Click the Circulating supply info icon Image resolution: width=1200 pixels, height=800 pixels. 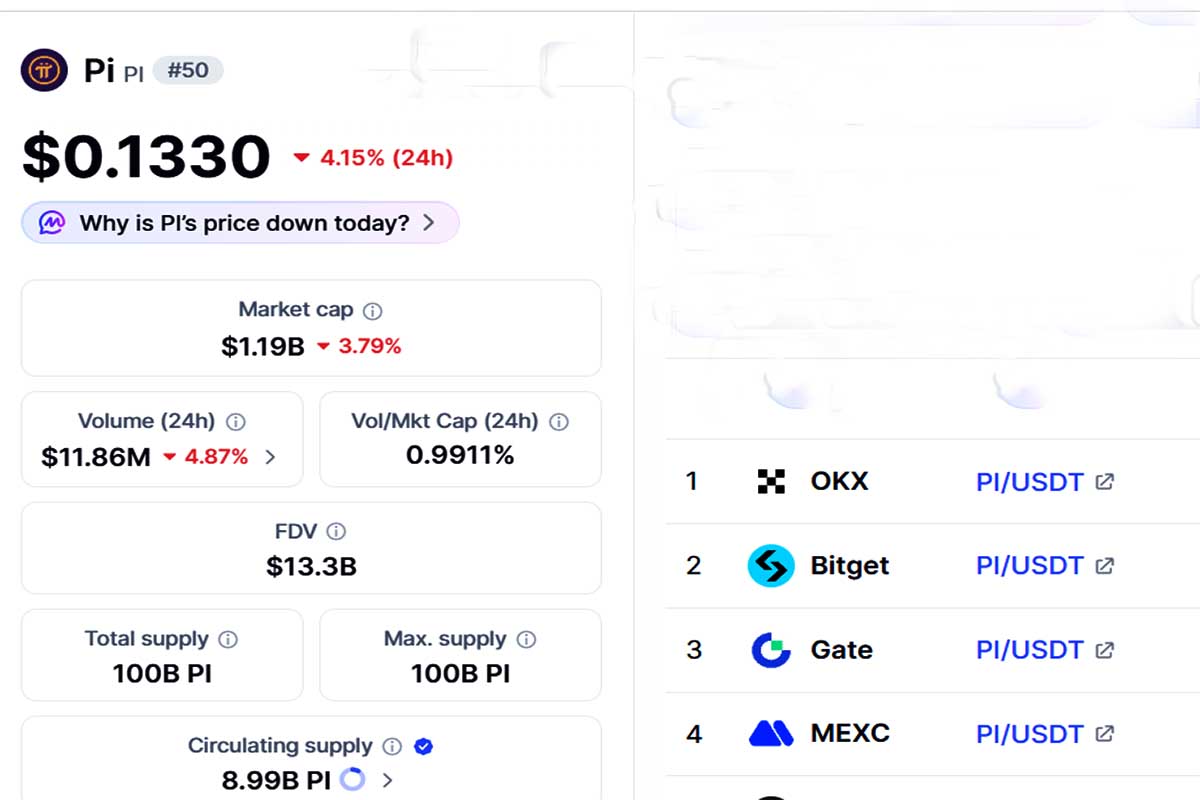[x=393, y=746]
